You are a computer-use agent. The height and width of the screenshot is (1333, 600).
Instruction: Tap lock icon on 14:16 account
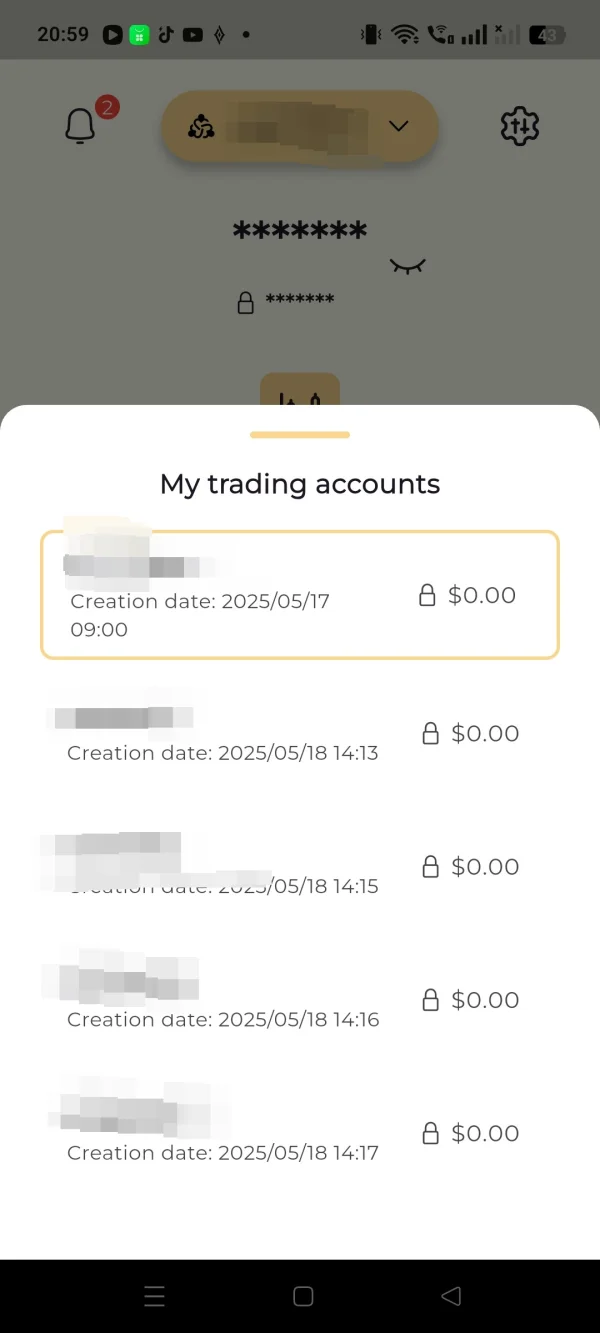(x=431, y=1000)
